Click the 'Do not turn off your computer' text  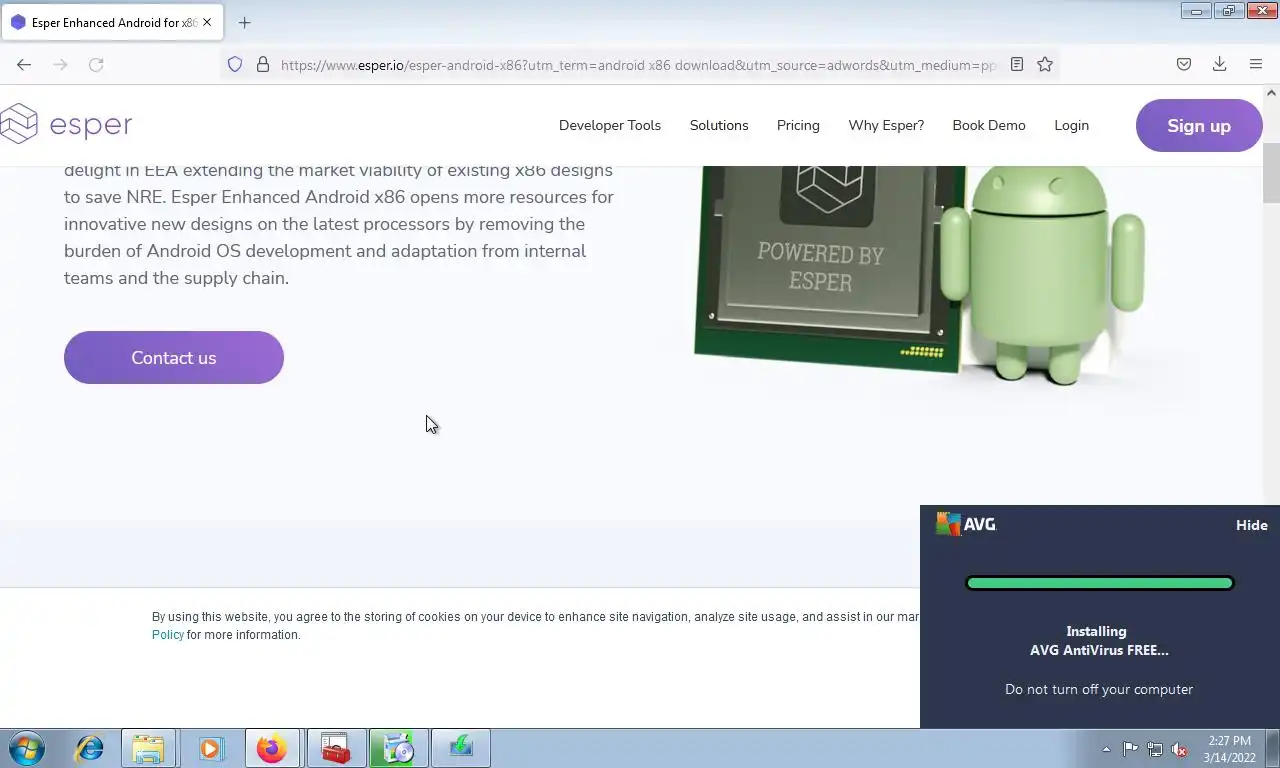pos(1099,689)
